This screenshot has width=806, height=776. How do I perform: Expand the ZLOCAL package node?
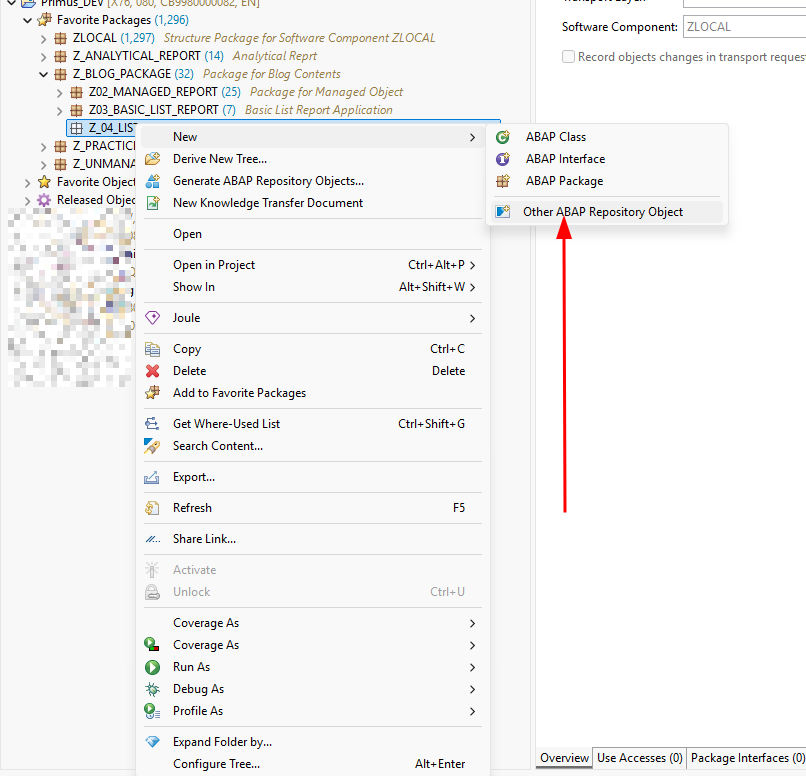click(44, 39)
